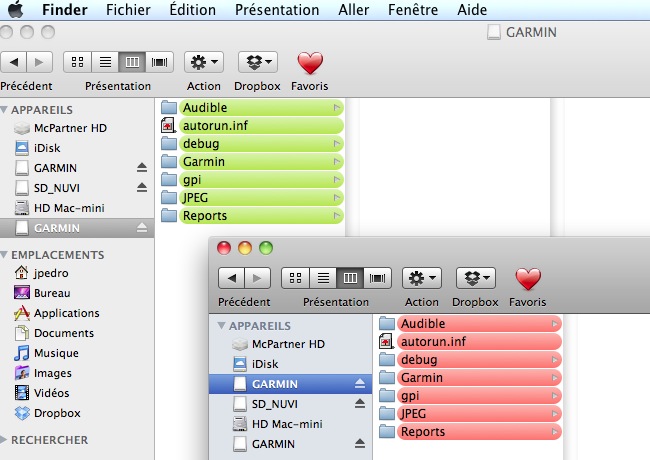Viewport: 650px width, 460px height.
Task: Open Bureau in sidebar
Action: (x=77, y=293)
